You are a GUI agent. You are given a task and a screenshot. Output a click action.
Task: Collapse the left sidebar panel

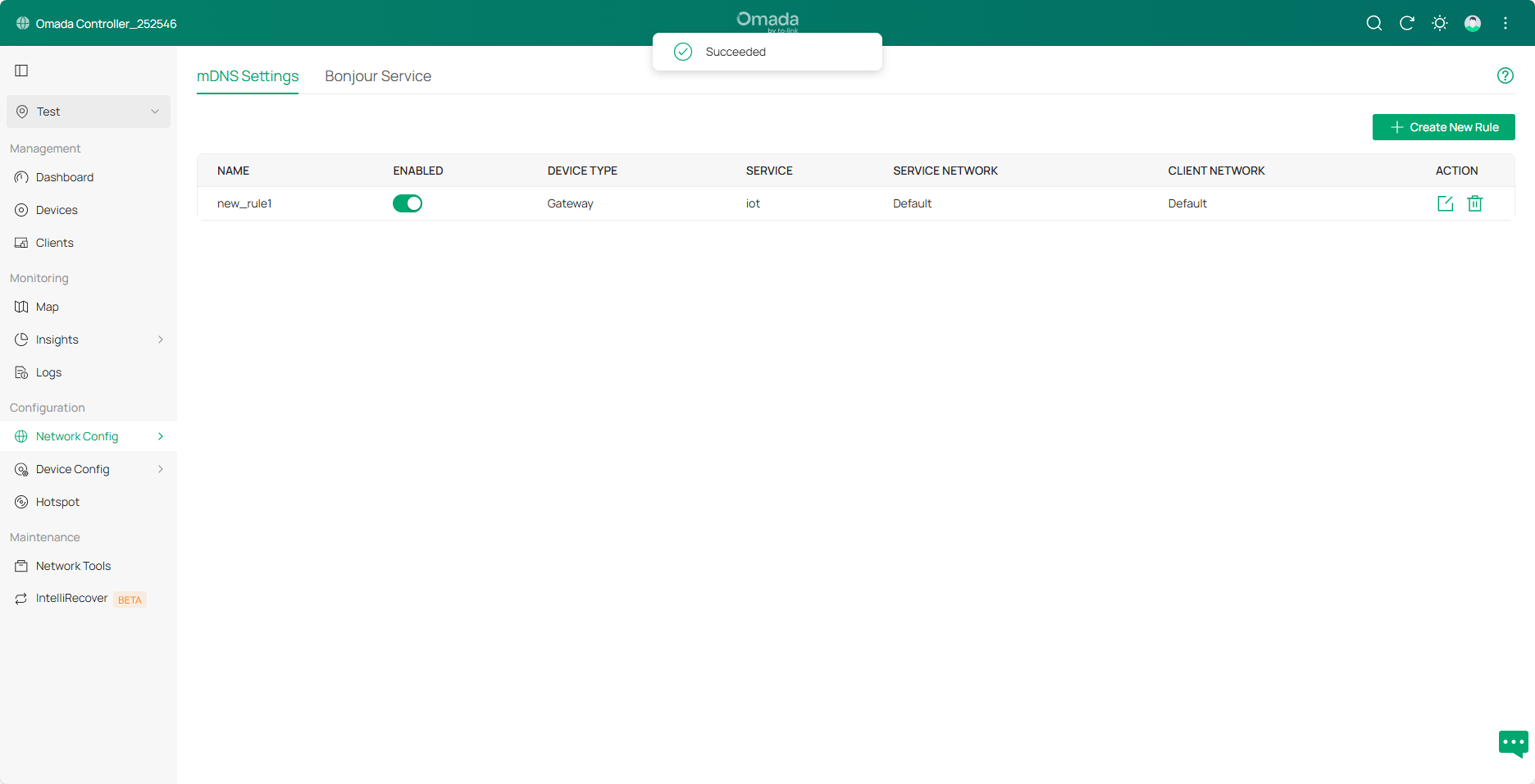point(22,70)
